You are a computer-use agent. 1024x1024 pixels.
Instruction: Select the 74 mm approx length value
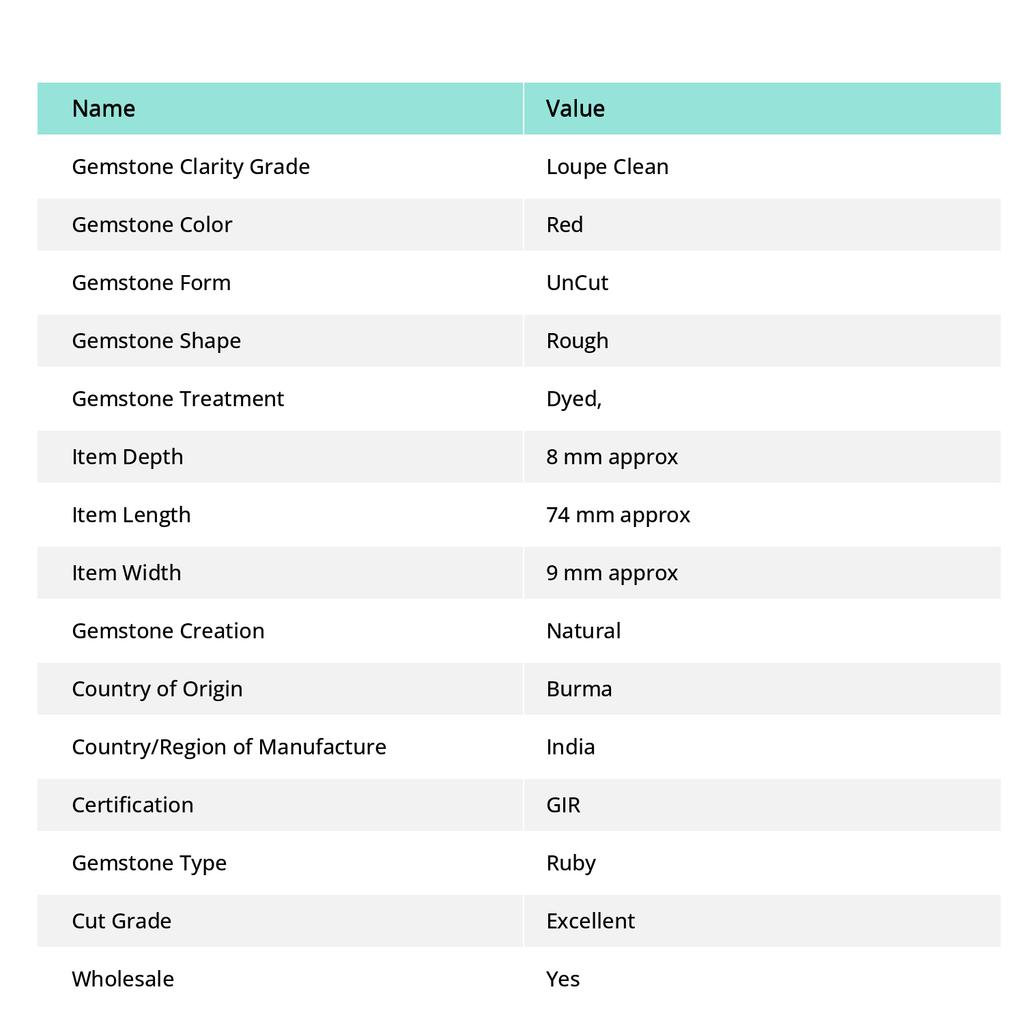pos(618,514)
